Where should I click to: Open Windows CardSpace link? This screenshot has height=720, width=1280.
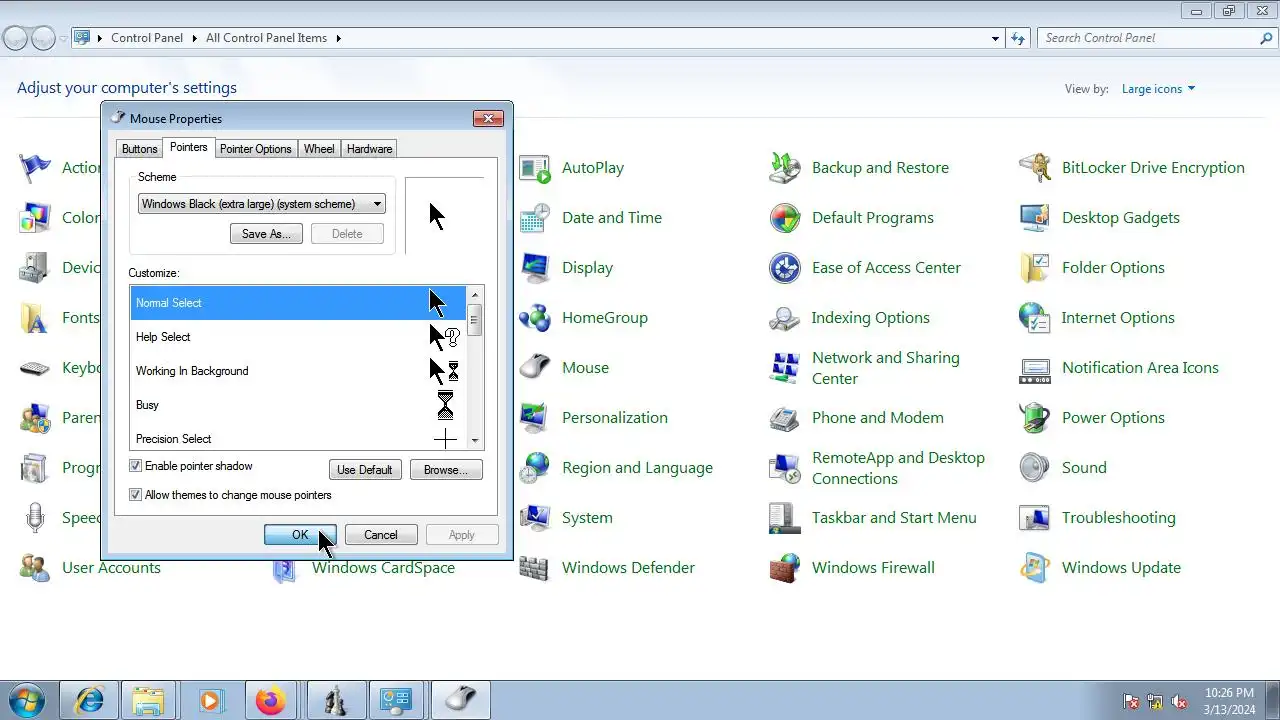(x=383, y=568)
